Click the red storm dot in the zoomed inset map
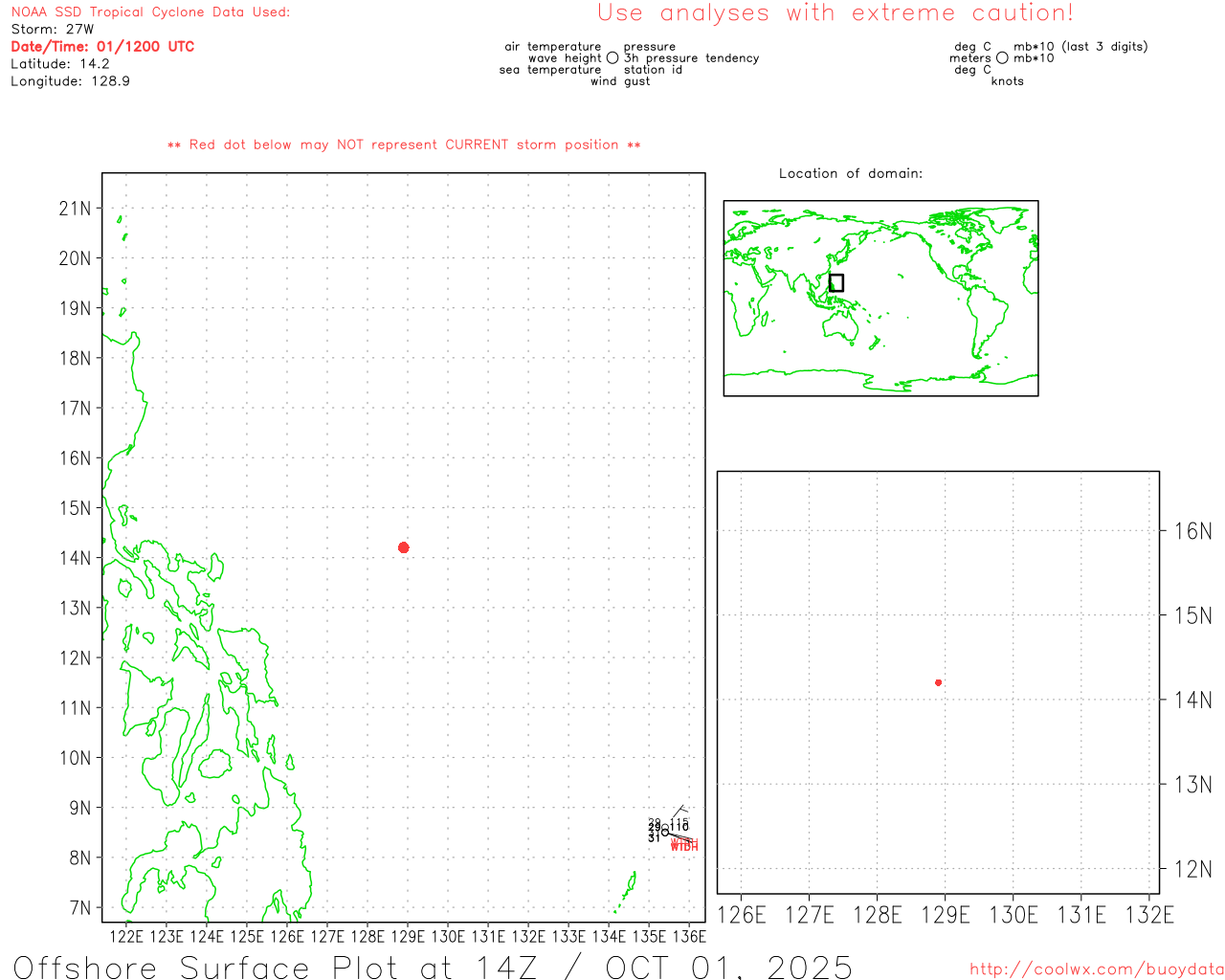1225x980 pixels. [x=938, y=682]
